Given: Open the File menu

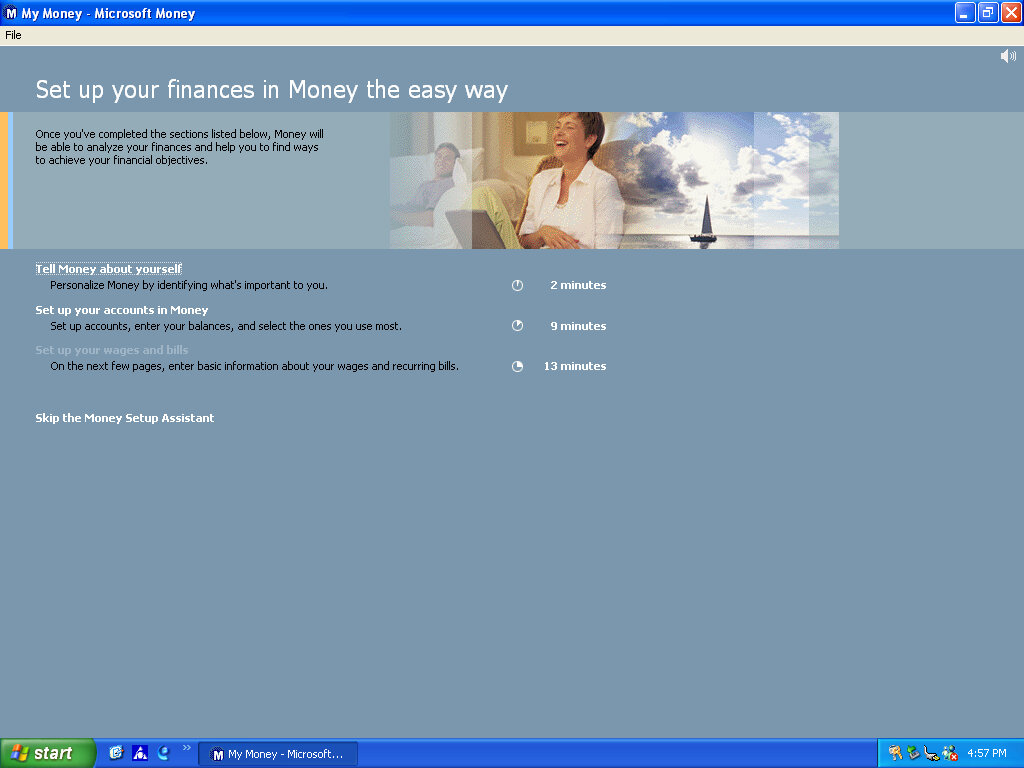Looking at the screenshot, I should point(13,35).
